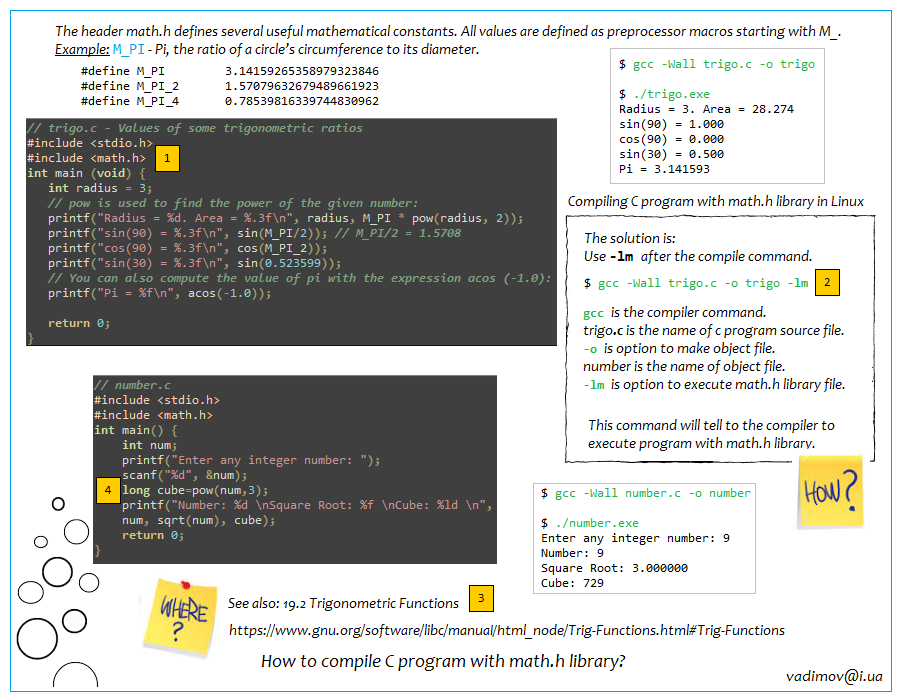This screenshot has width=900, height=700.
Task: Click the comment '// M_PI/2 = 1.5708'
Action: click(398, 232)
